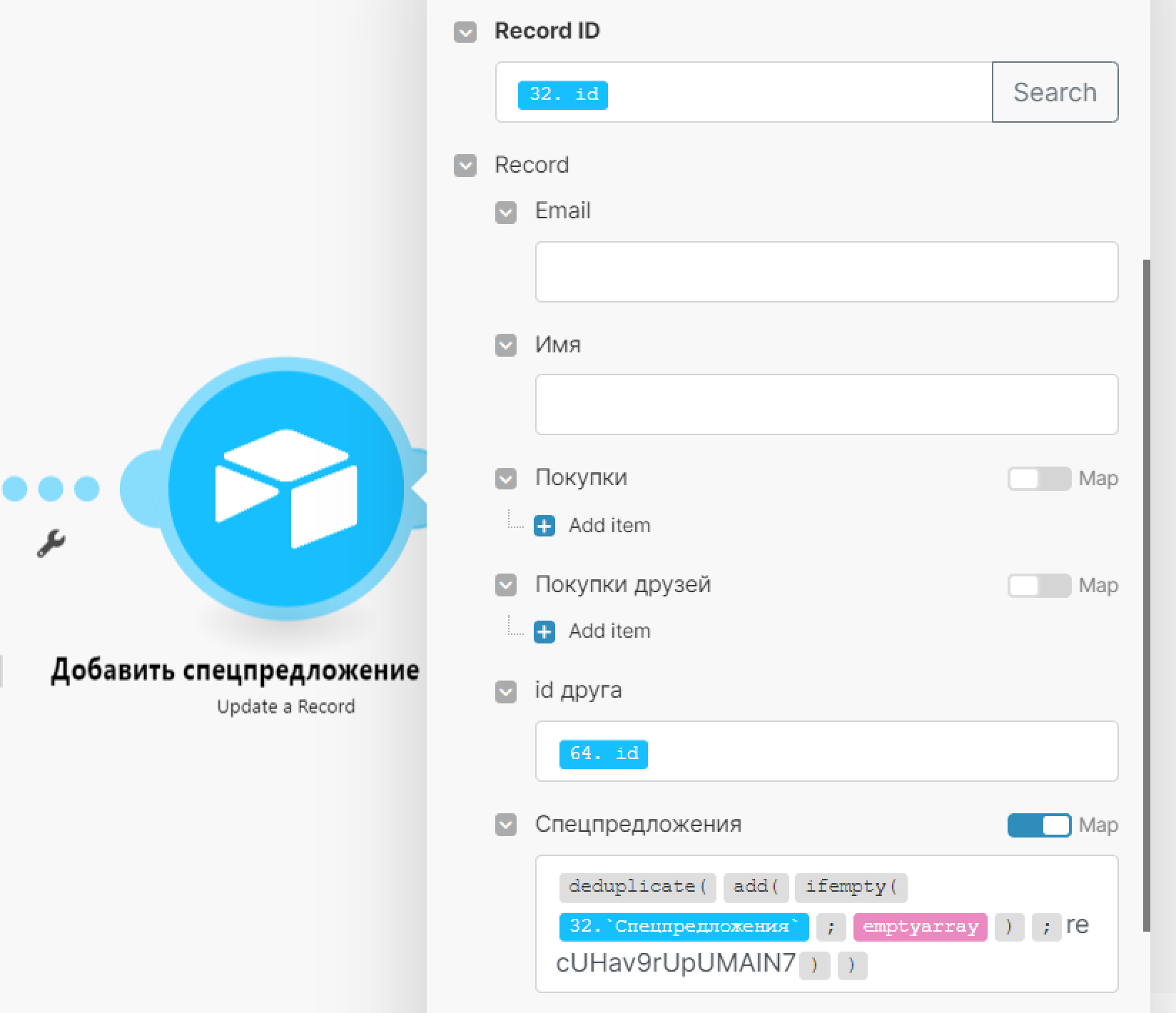The width and height of the screenshot is (1176, 1013).
Task: Collapse the id друга field chevron
Action: (x=506, y=691)
